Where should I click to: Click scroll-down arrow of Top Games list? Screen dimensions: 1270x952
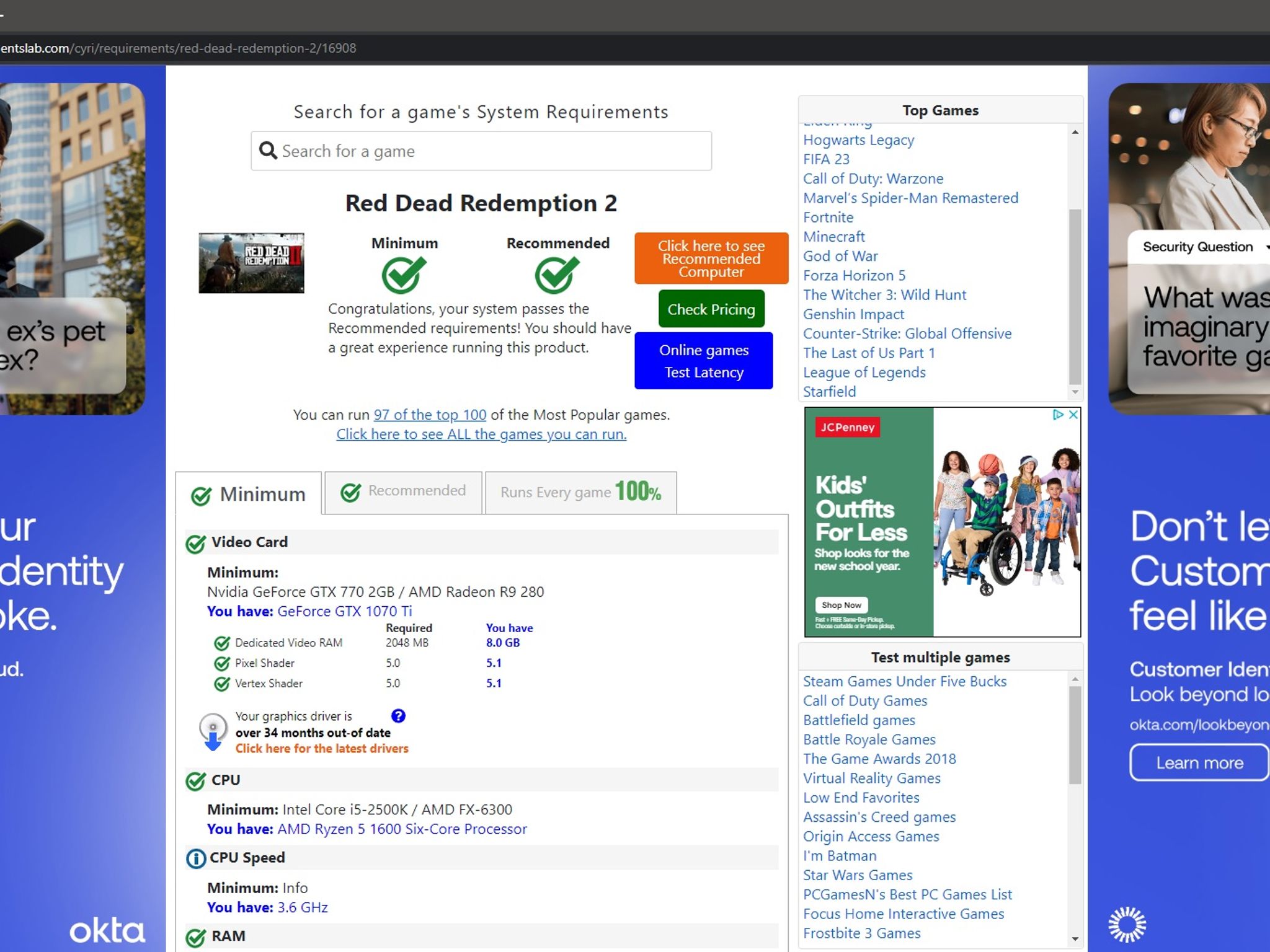click(1075, 392)
